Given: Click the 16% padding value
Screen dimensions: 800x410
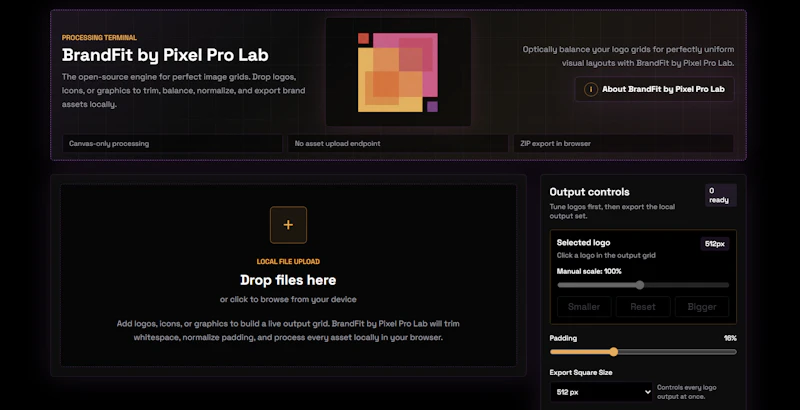Looking at the screenshot, I should click(x=730, y=338).
